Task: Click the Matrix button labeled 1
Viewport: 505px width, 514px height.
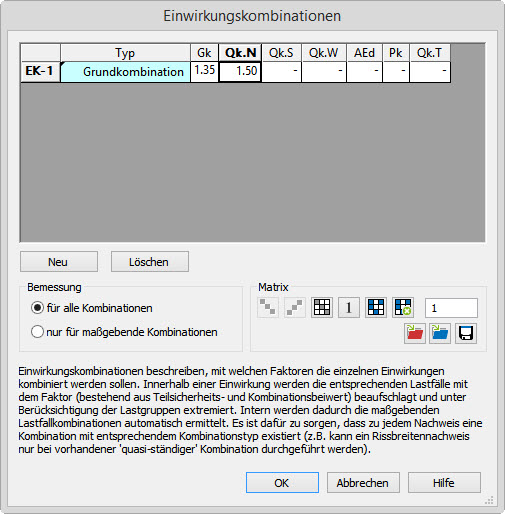Action: pyautogui.click(x=349, y=307)
